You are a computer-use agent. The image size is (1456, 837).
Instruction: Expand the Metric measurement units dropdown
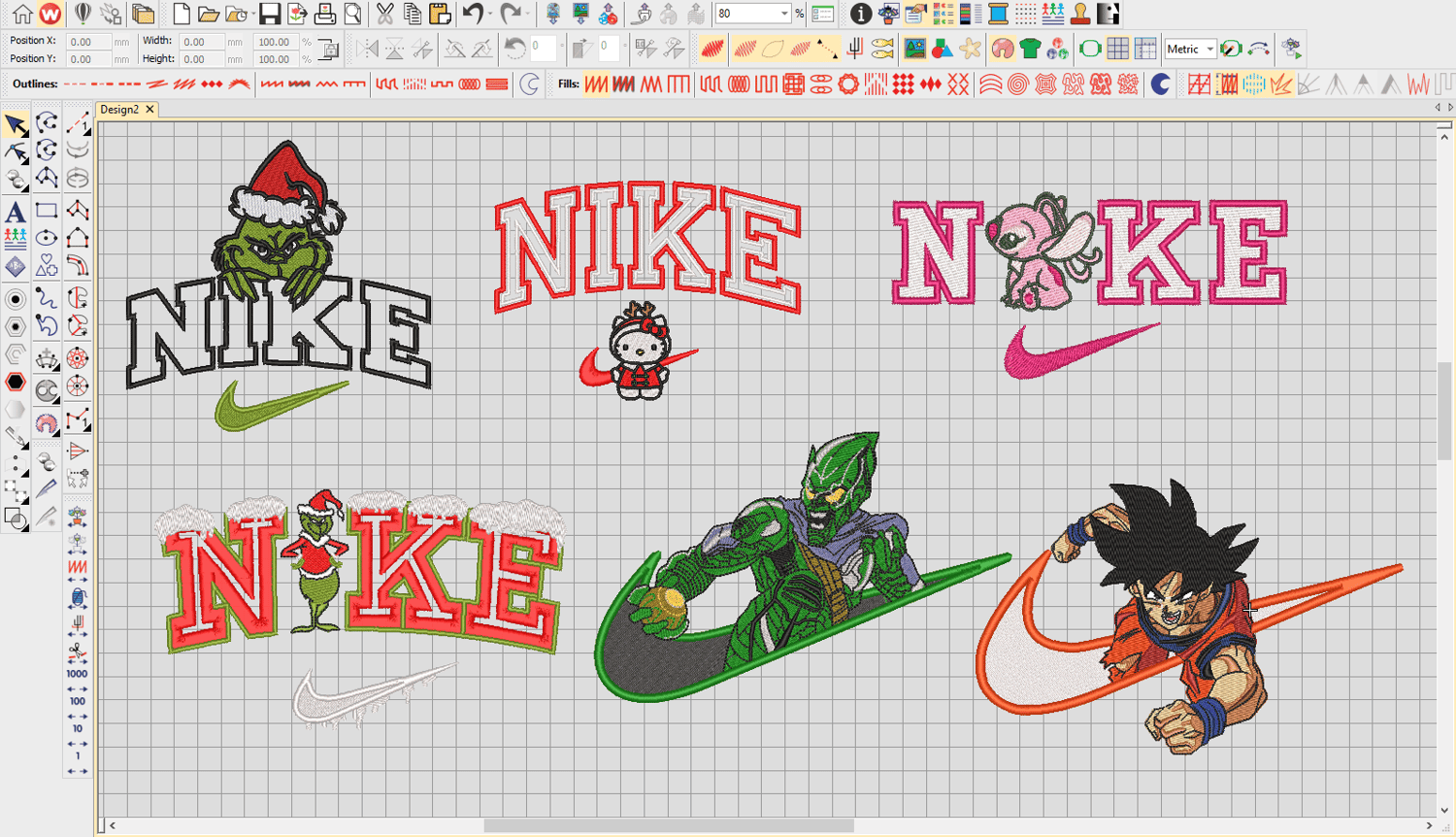1209,49
